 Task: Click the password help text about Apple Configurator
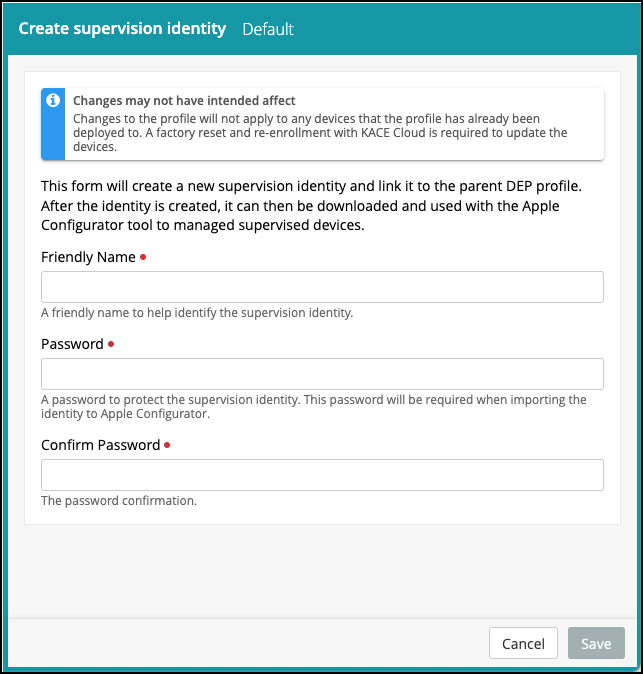[313, 406]
